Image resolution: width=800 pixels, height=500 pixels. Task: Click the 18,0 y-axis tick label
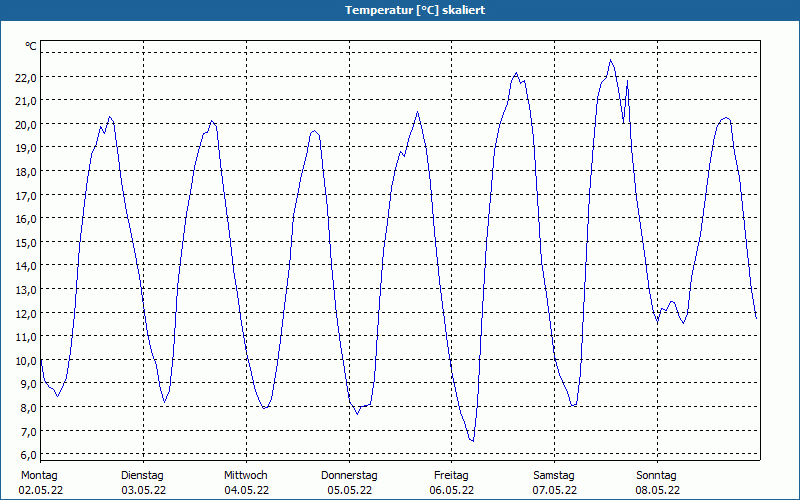click(26, 171)
